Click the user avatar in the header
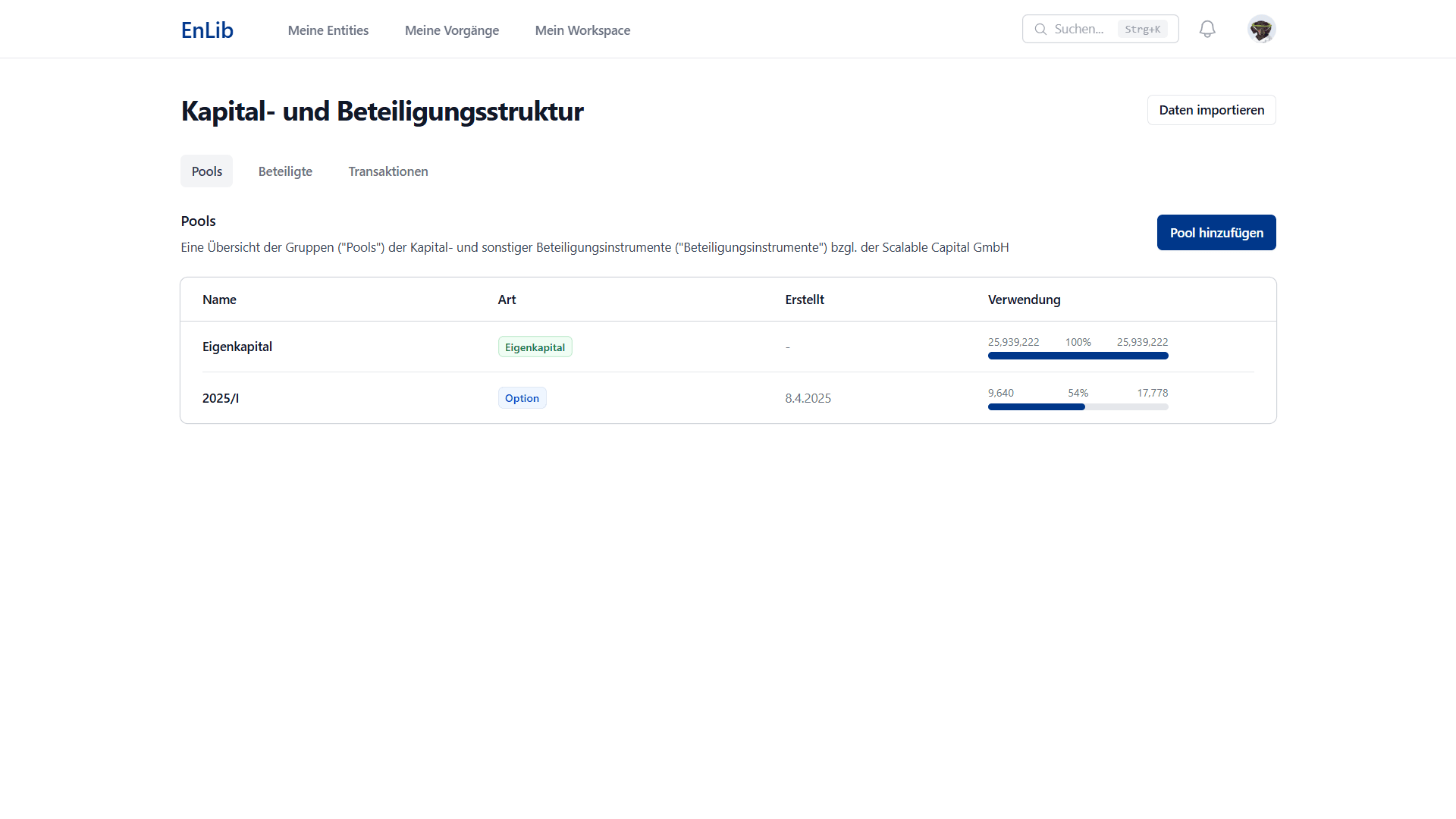The image size is (1456, 819). coord(1261,29)
